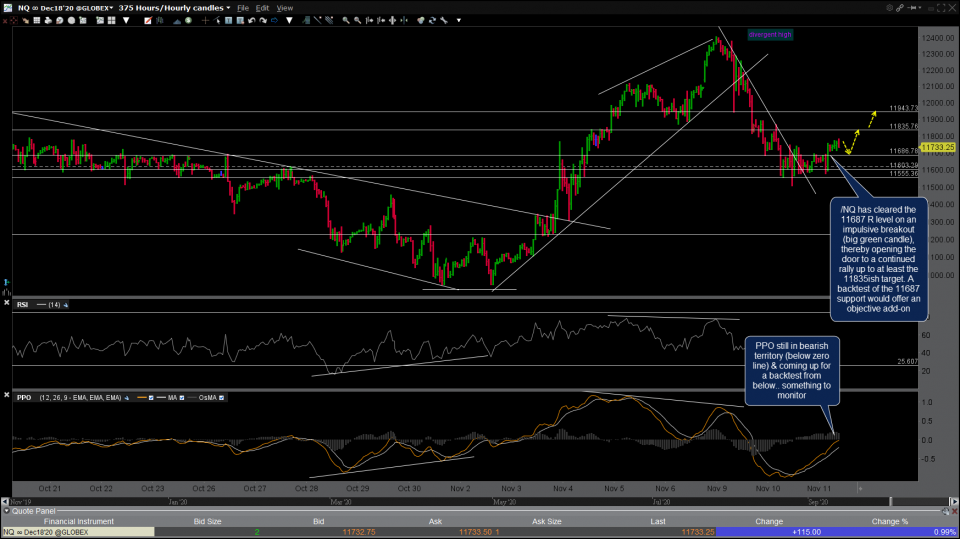Click the pin window icon
This screenshot has width=960, height=539.
tap(912, 8)
